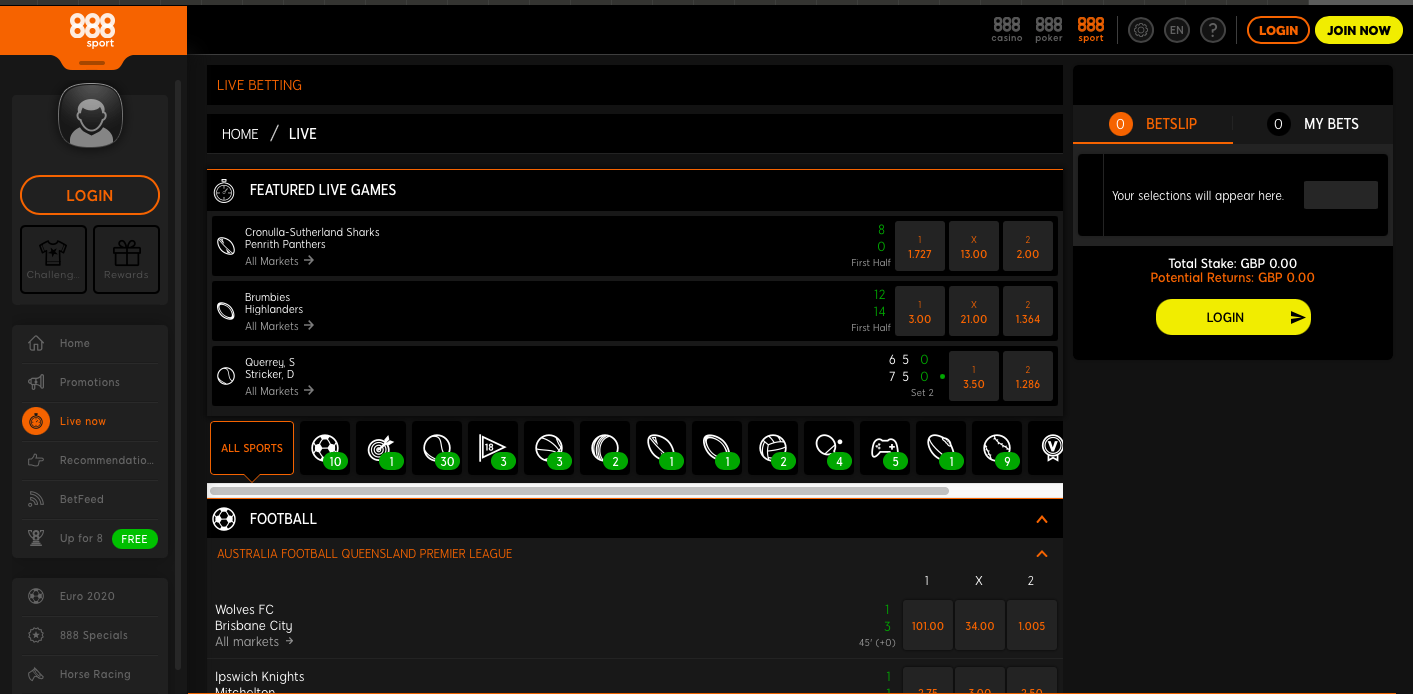Click the FEATURED LIVE GAMES heading

point(323,190)
